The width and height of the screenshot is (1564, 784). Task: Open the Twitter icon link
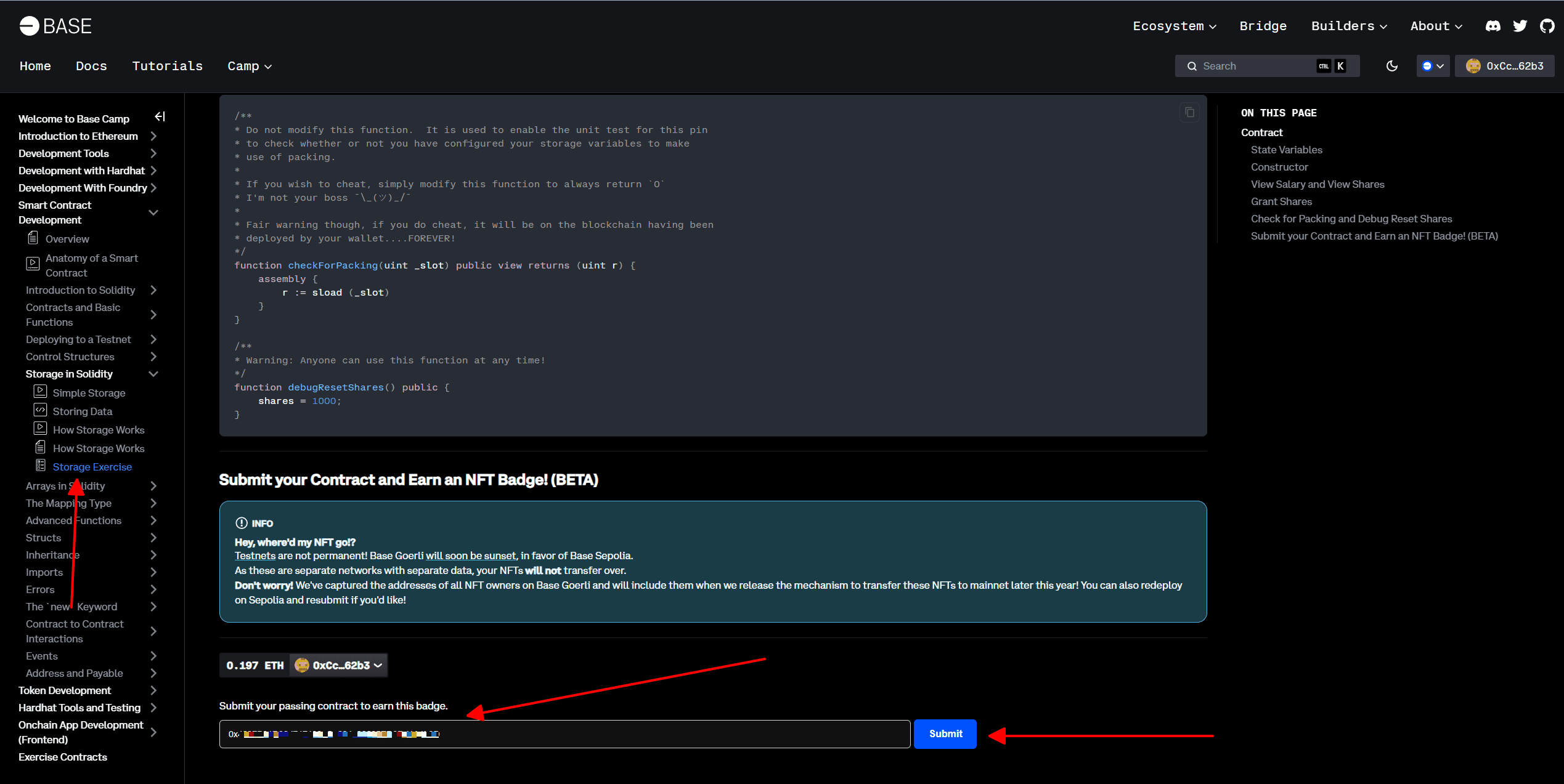1520,26
